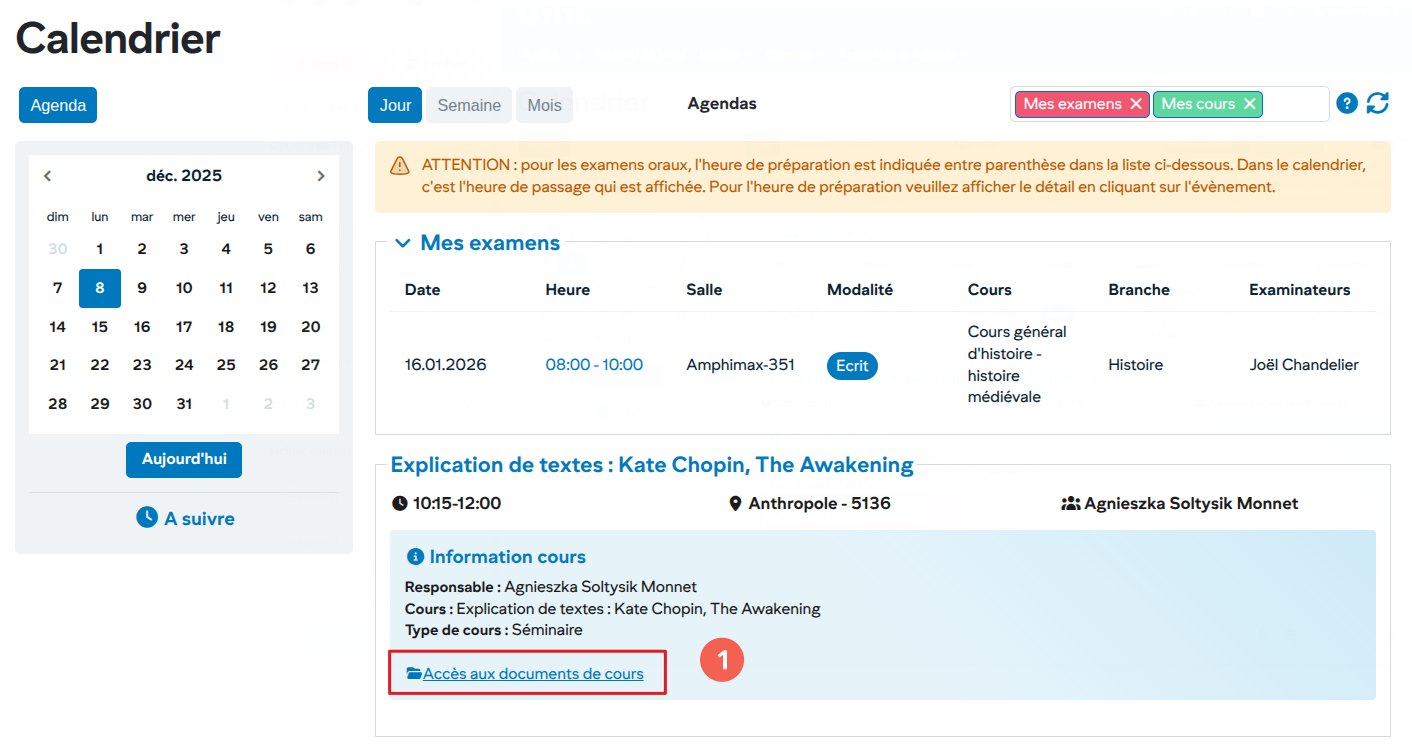Click the 'Ecrit' modality badge
The height and width of the screenshot is (746, 1412).
[x=852, y=365]
